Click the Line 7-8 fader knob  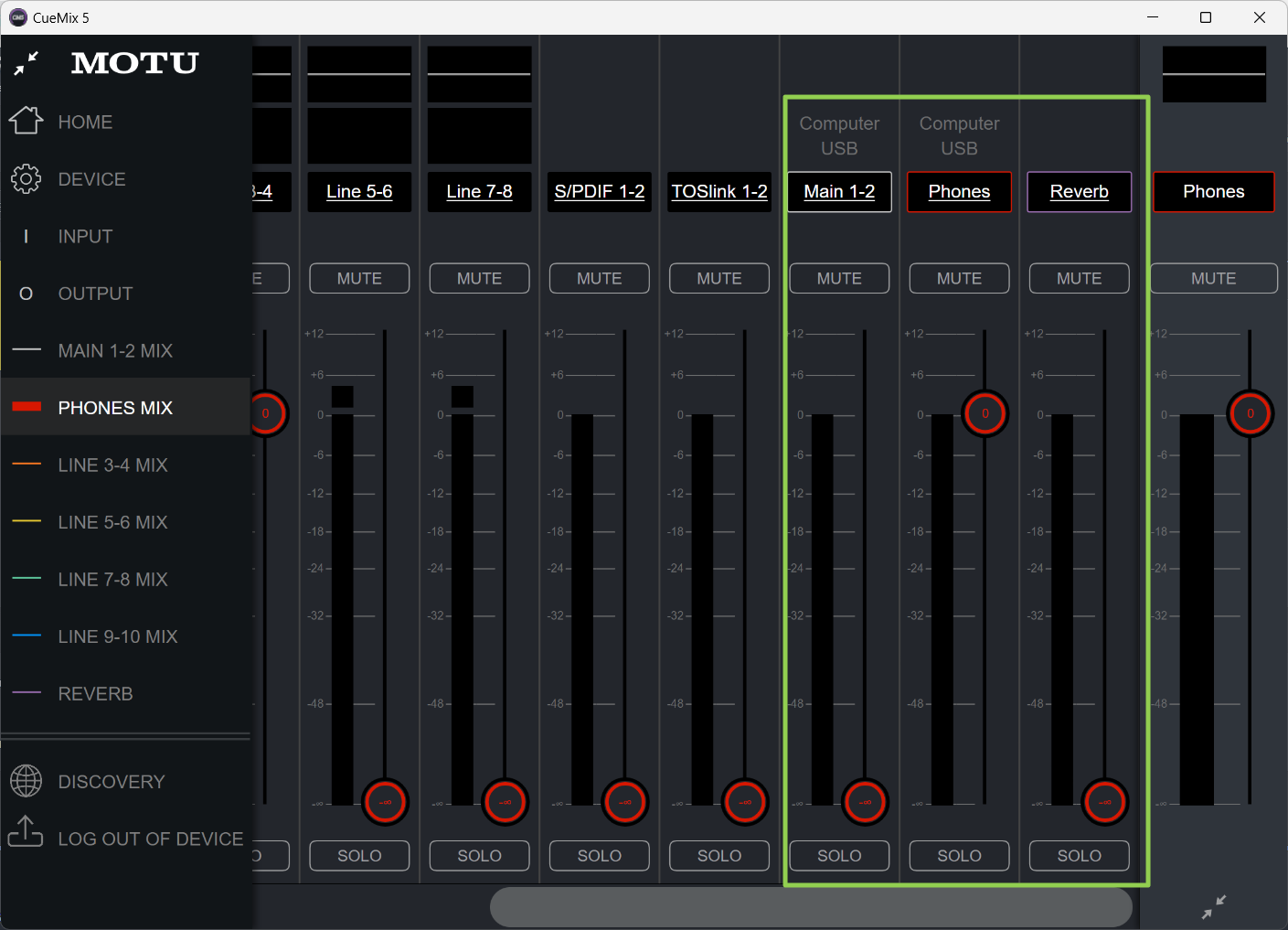point(505,802)
